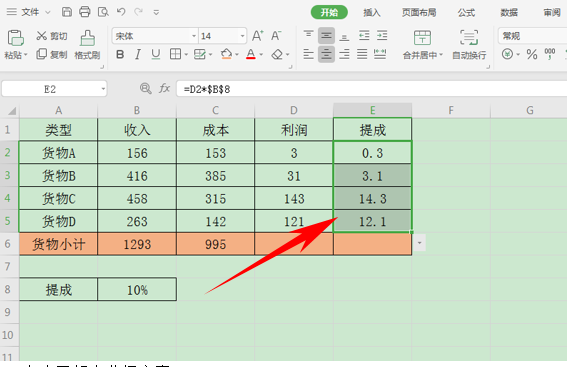
Task: Click the Print icon
Action: (85, 12)
